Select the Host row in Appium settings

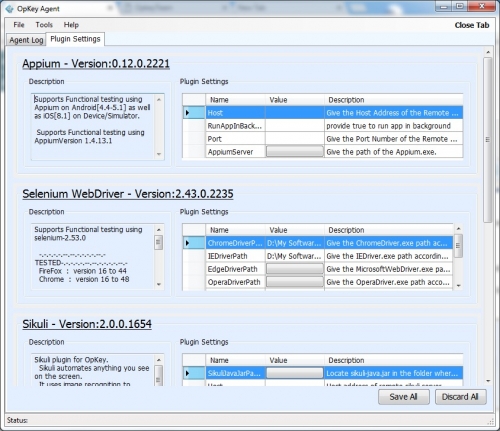323,113
